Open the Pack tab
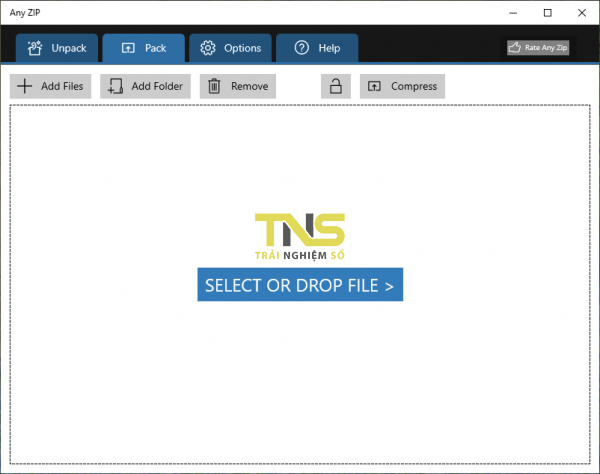Screen dimensions: 600x474 [143, 48]
